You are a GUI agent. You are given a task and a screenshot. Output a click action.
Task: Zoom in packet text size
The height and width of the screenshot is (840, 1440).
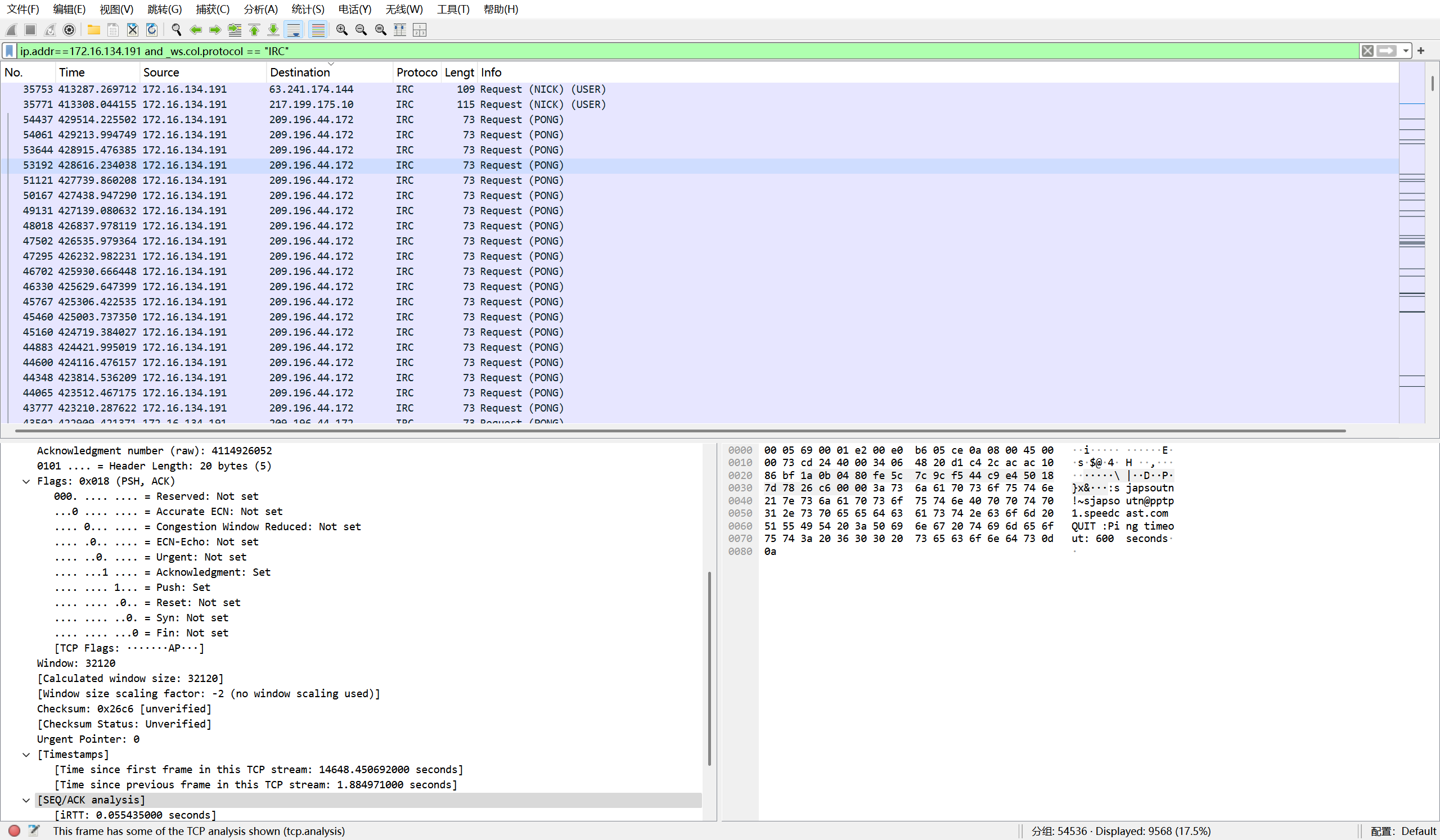coord(341,30)
